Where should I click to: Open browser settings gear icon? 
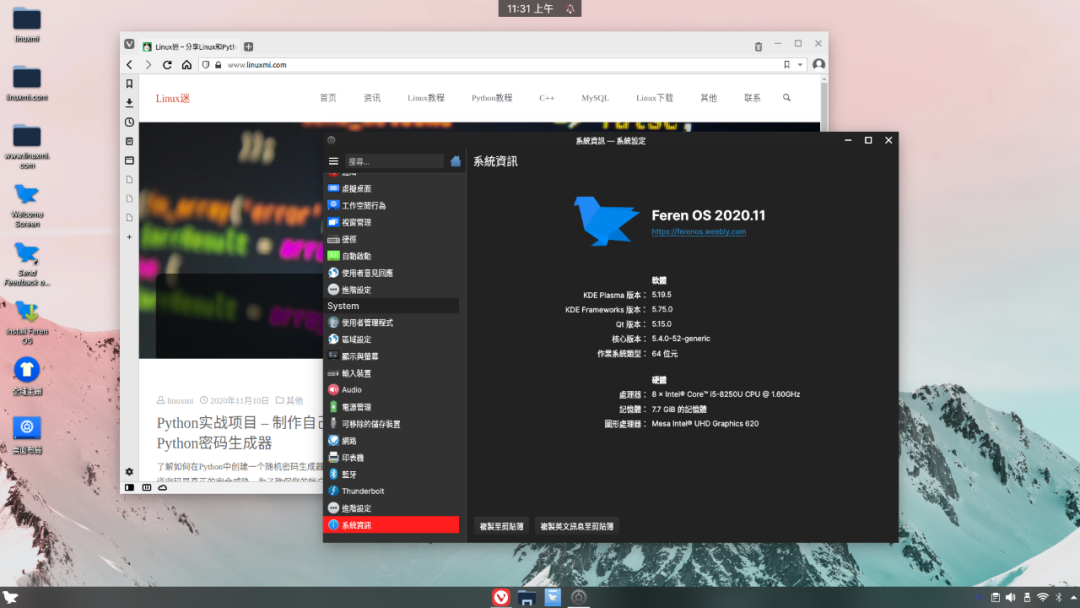click(129, 472)
